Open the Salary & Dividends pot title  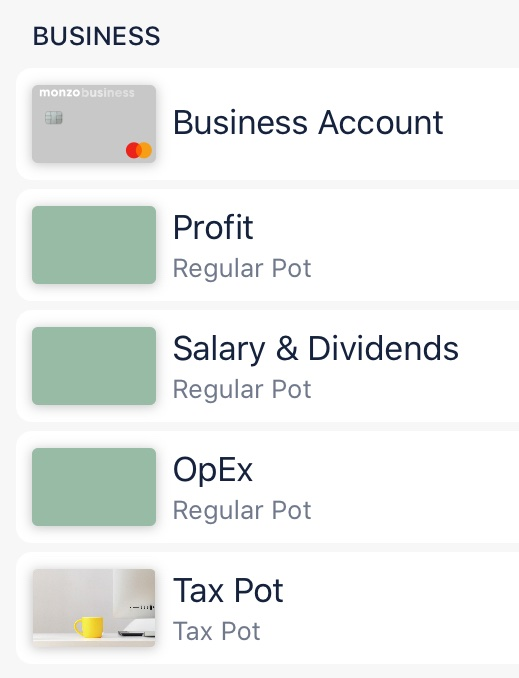(316, 349)
